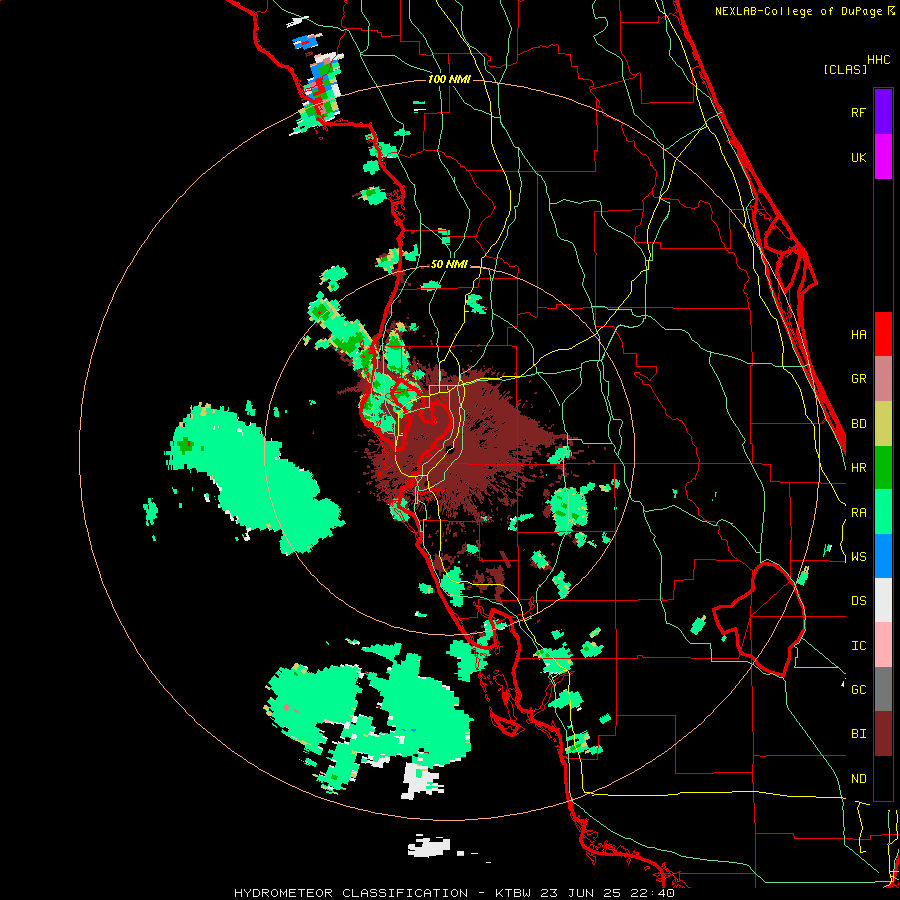Select the GR pink legend swatch

[883, 379]
